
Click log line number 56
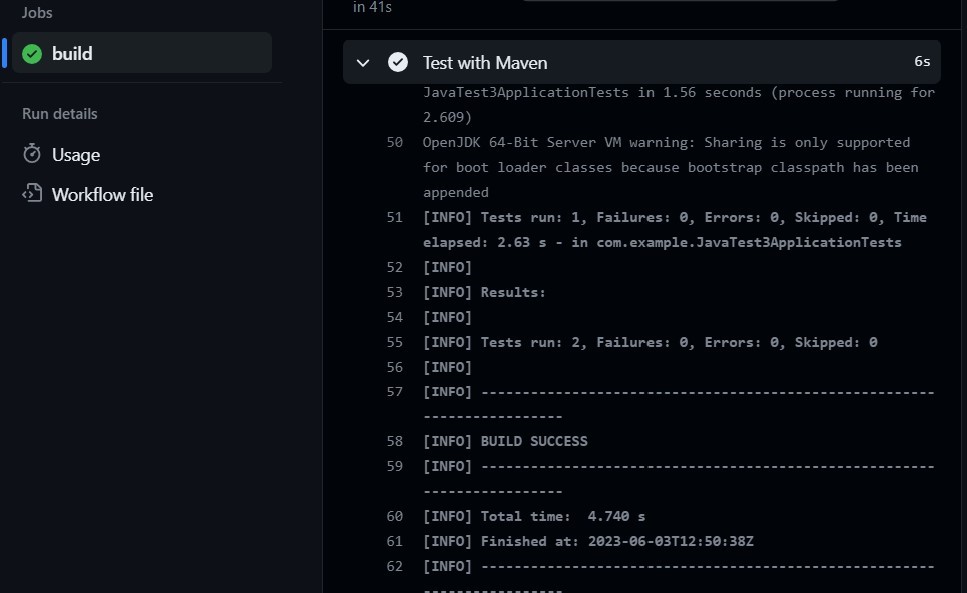tap(395, 367)
